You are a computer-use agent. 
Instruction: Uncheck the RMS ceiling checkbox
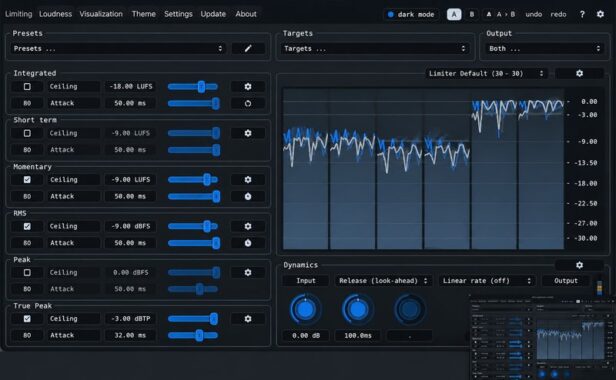27,226
